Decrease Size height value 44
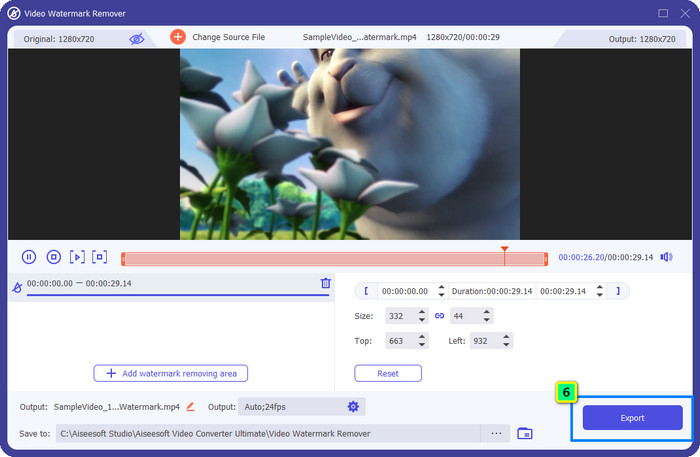The height and width of the screenshot is (457, 700). tap(487, 320)
